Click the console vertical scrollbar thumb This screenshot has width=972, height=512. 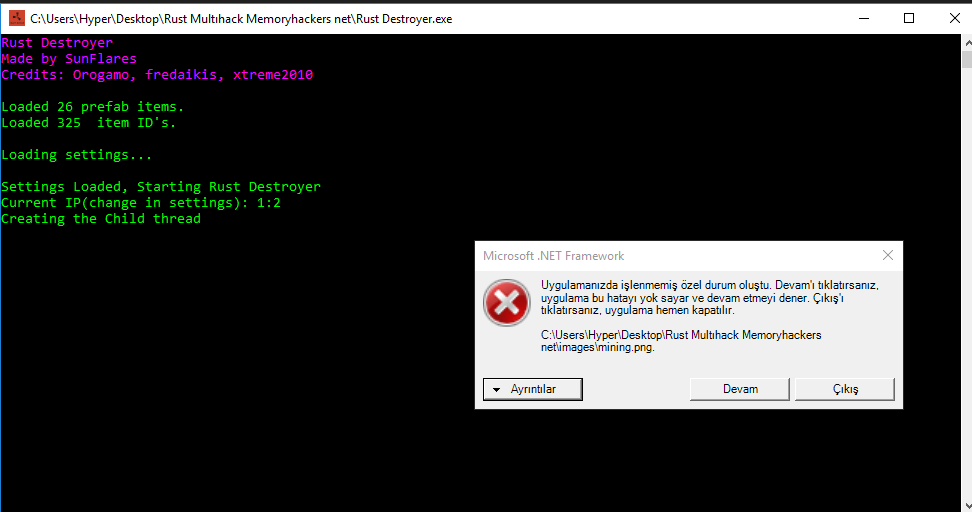[x=967, y=60]
